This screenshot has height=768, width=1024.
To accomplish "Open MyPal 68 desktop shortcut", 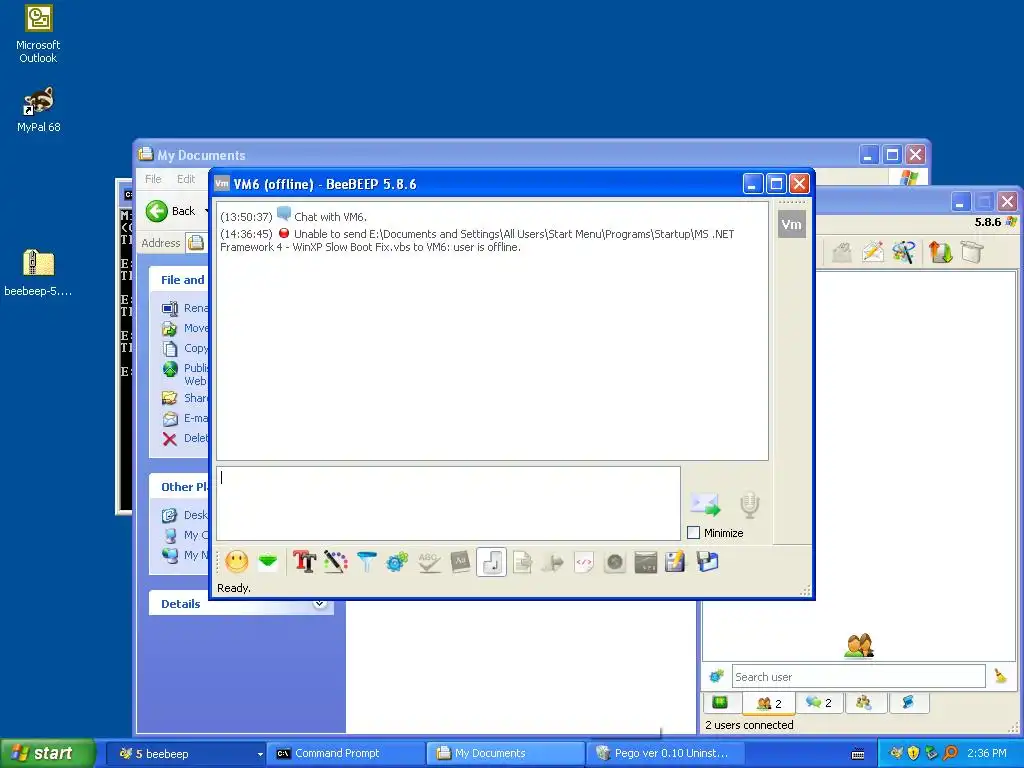I will (x=38, y=109).
